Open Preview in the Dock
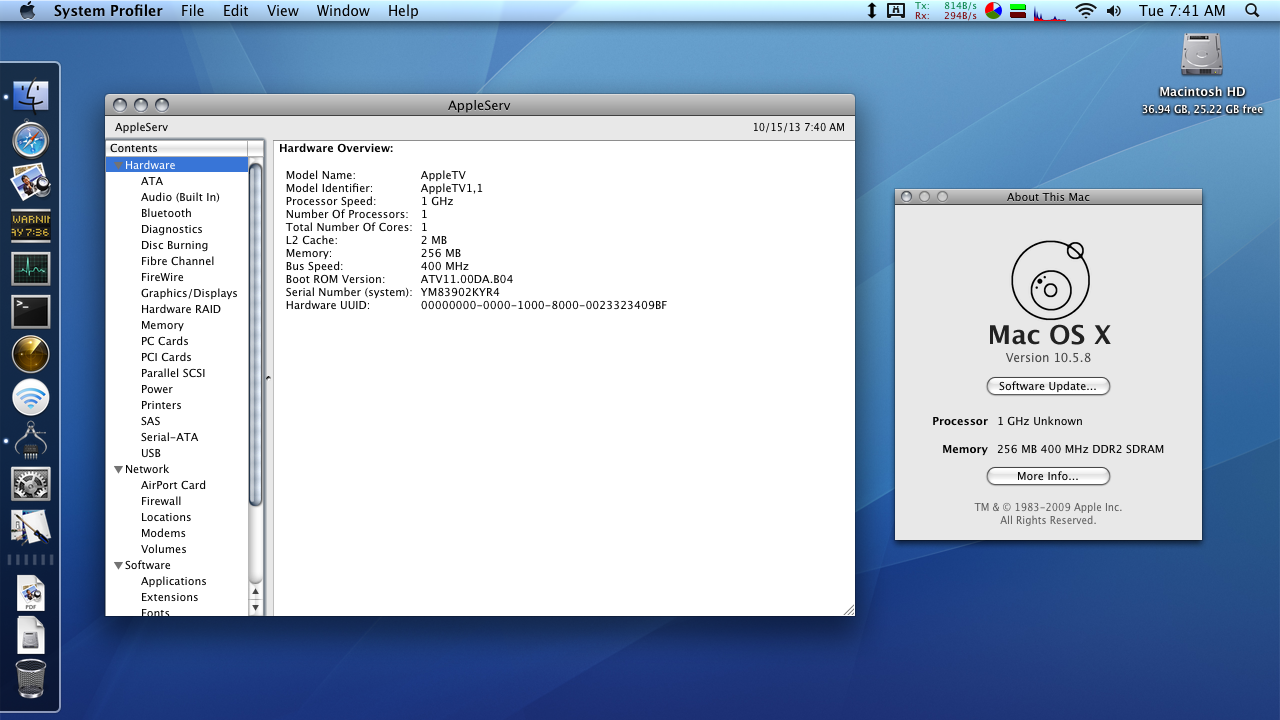This screenshot has width=1280, height=720. (x=30, y=183)
